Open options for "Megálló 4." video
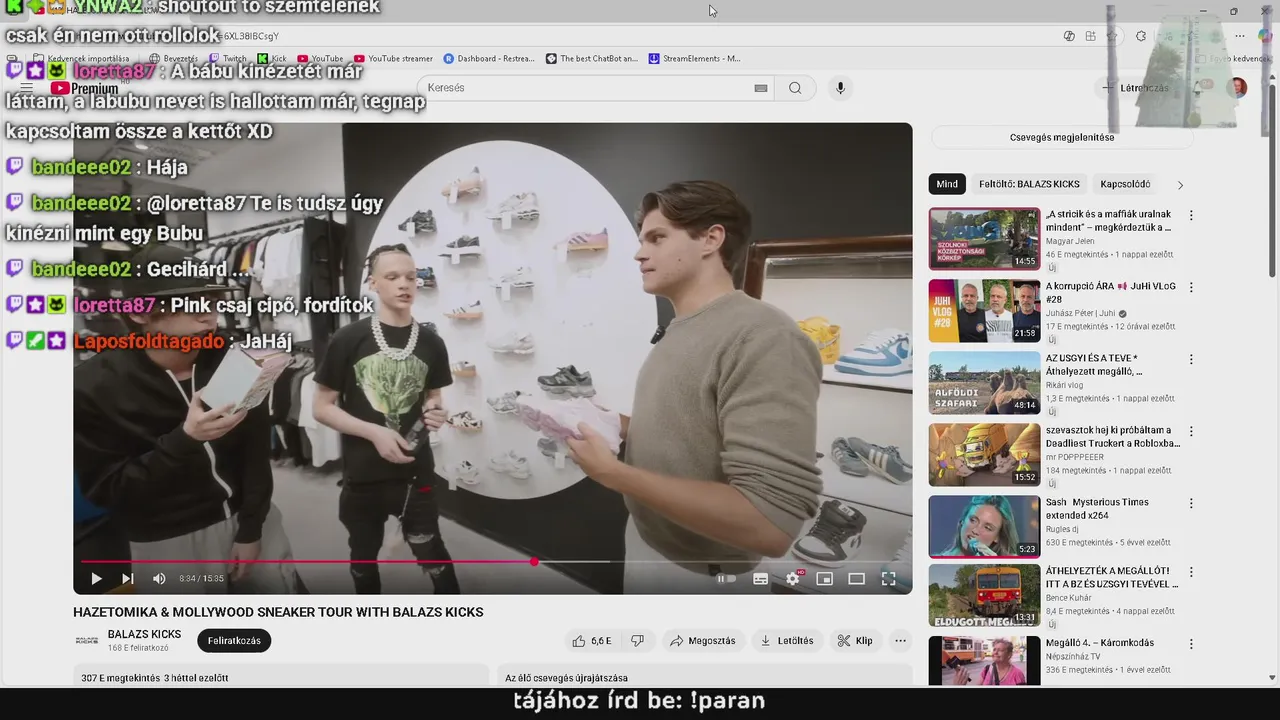The image size is (1280, 720). [x=1191, y=644]
